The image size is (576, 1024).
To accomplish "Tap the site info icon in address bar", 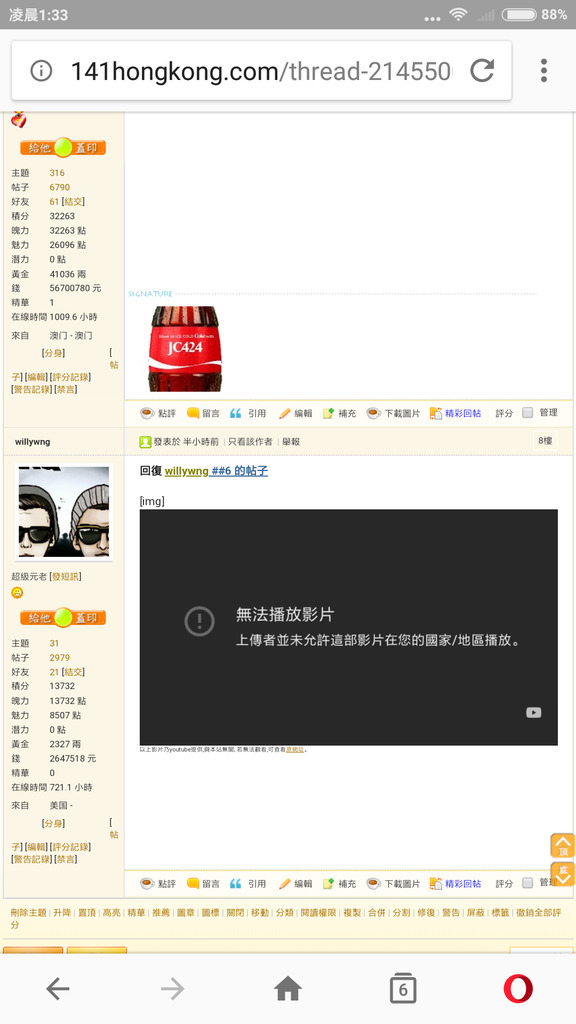I will tap(41, 71).
